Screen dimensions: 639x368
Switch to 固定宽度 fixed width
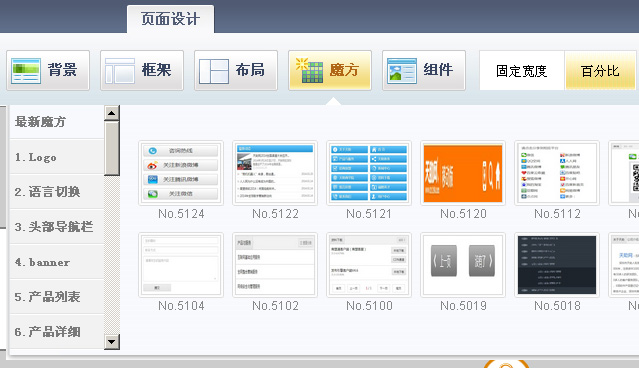pos(522,71)
